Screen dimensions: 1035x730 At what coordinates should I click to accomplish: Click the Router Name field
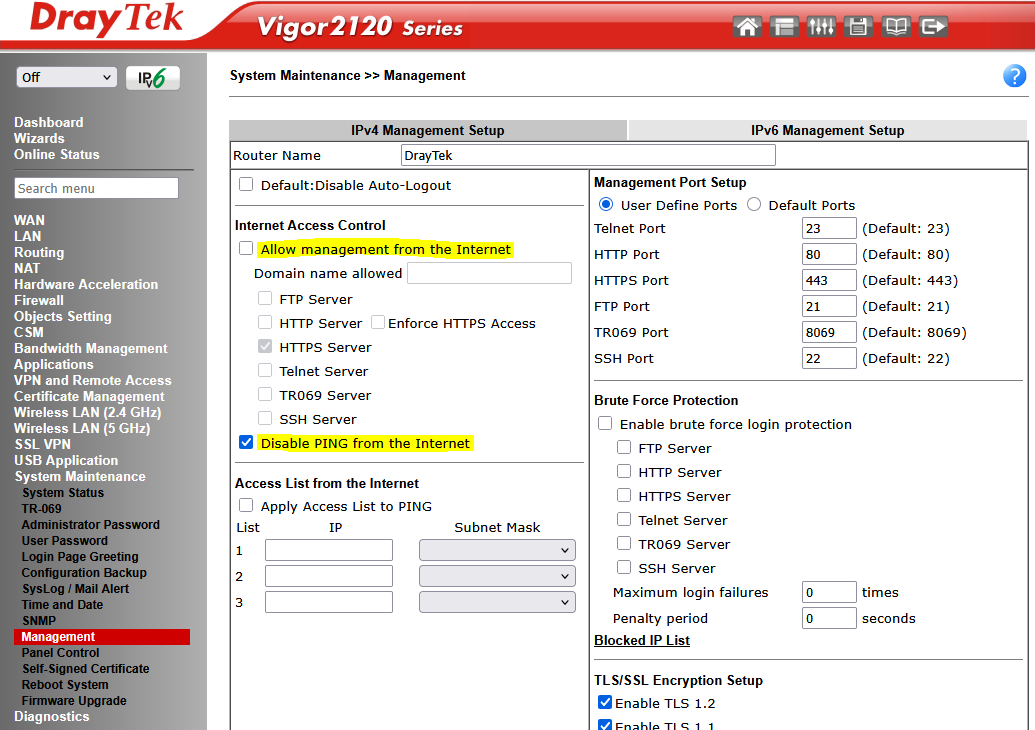(588, 155)
